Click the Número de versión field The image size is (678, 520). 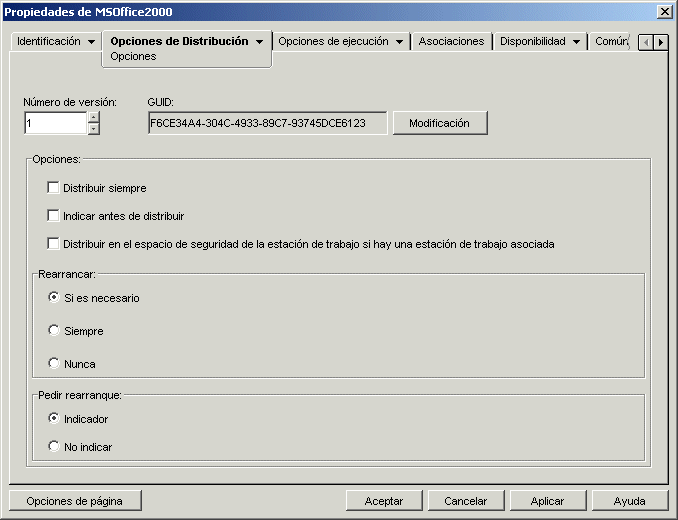pos(56,123)
